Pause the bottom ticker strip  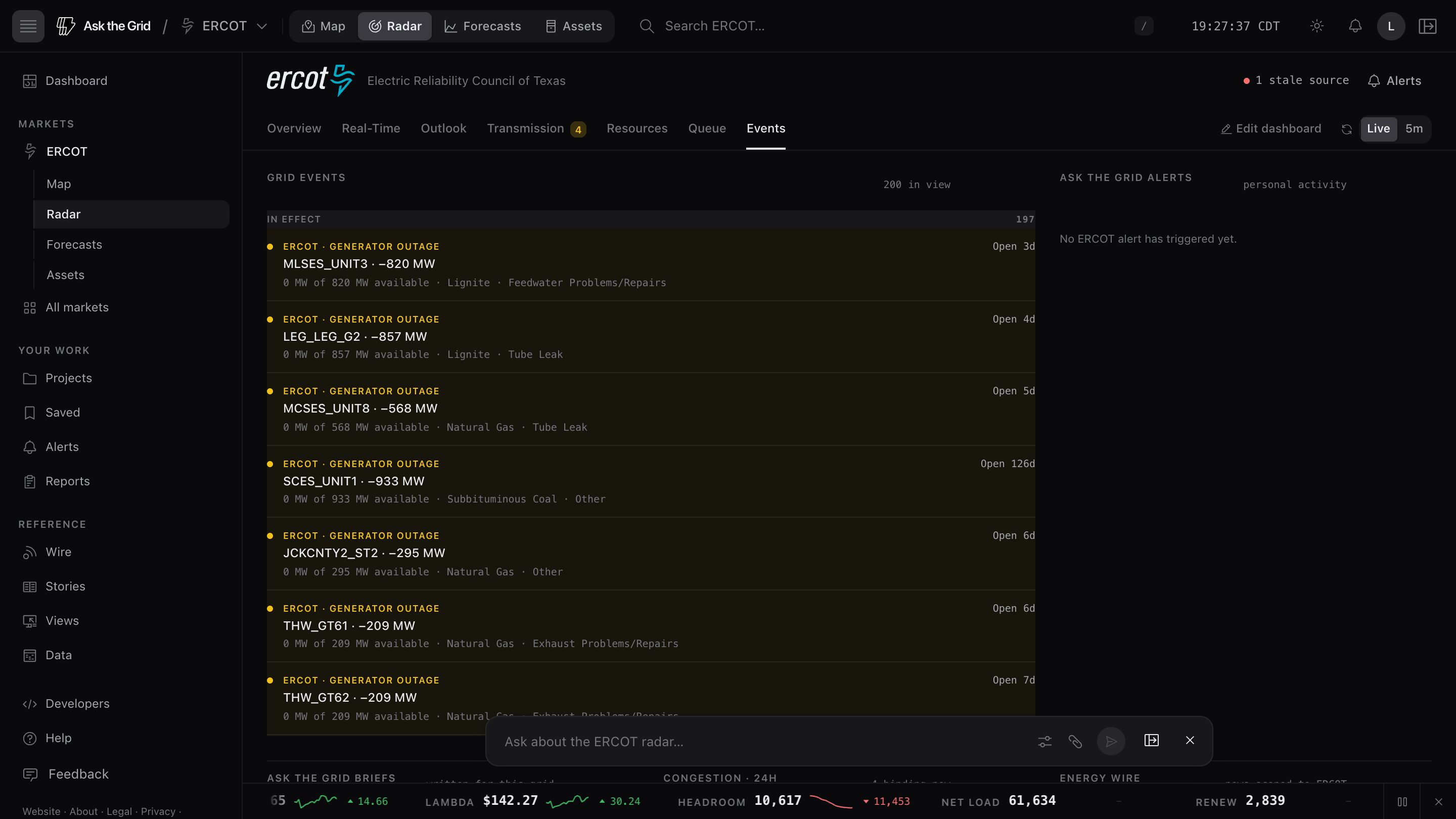pos(1402,801)
